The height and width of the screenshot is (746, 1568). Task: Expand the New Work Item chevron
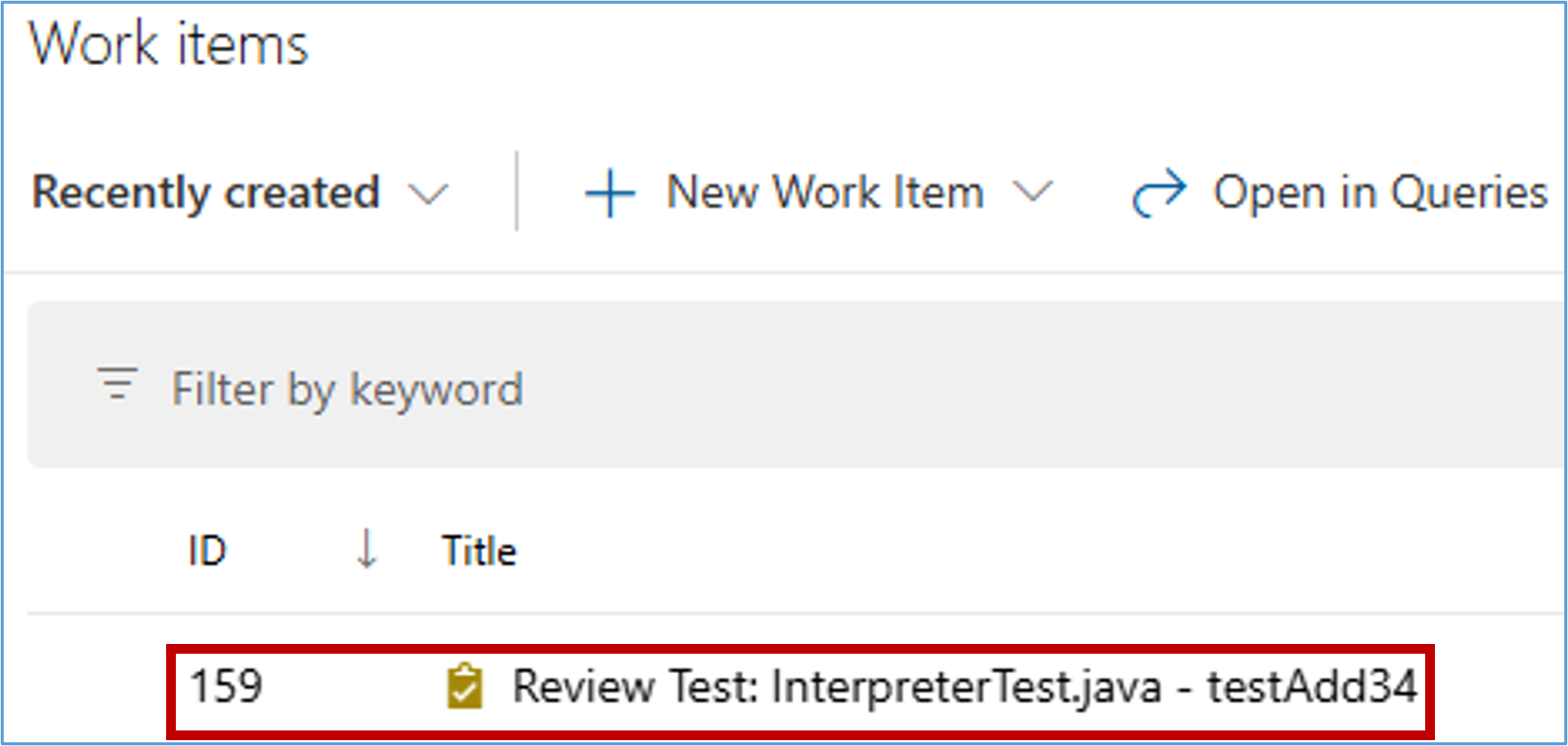[x=1032, y=192]
